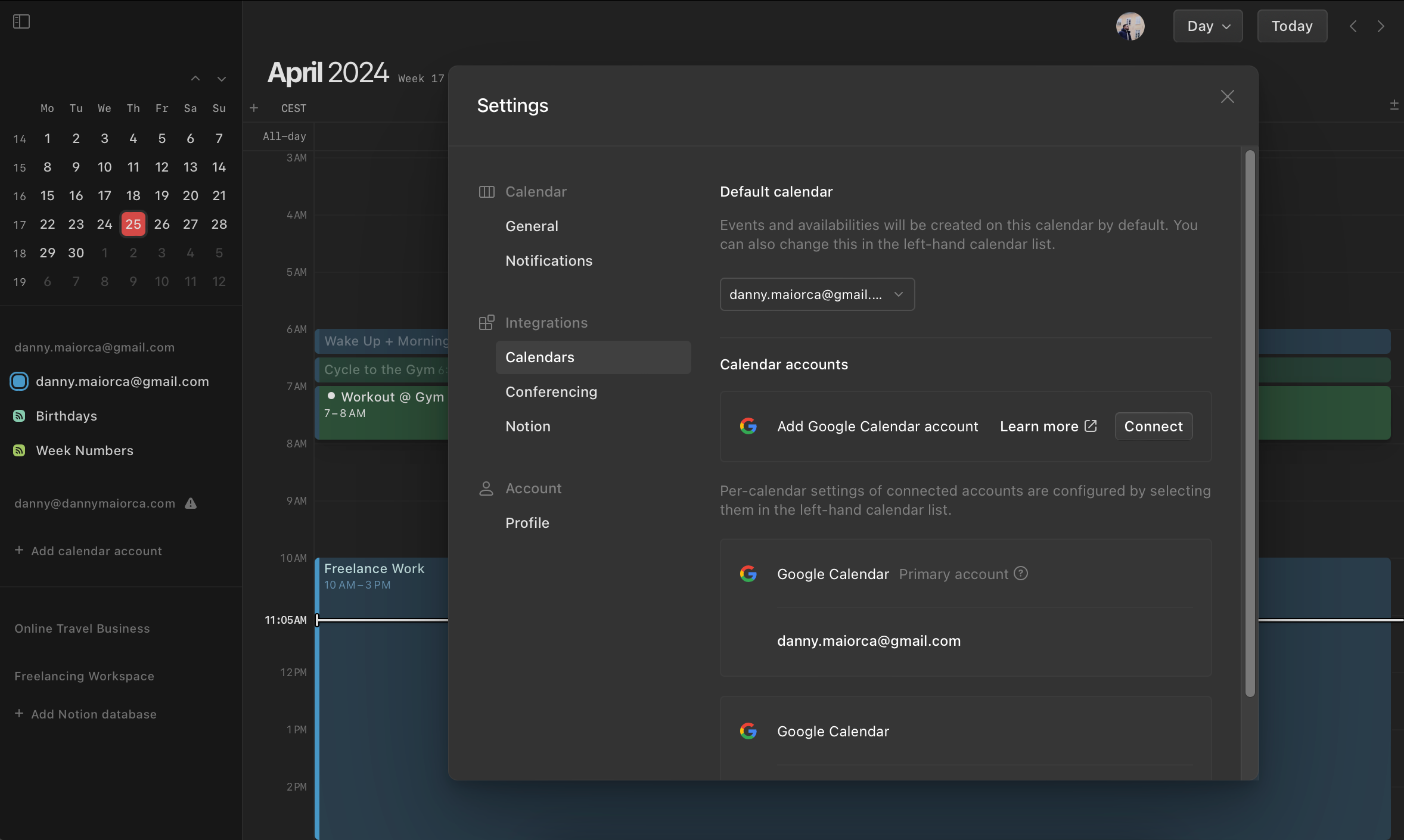This screenshot has width=1404, height=840.
Task: Toggle danny.maiorca@gmail.com calendar visibility
Action: tap(19, 381)
